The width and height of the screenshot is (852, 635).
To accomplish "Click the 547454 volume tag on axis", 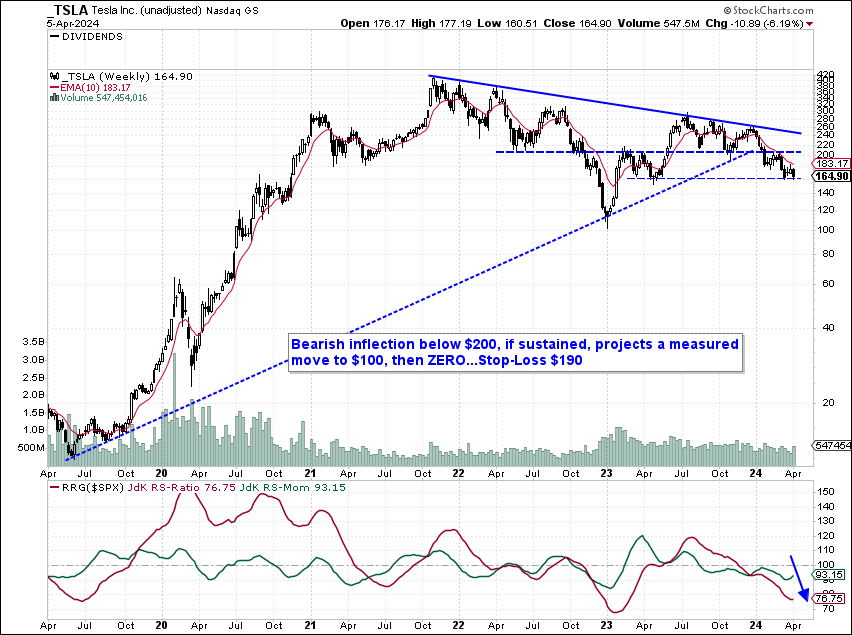I will 832,445.
